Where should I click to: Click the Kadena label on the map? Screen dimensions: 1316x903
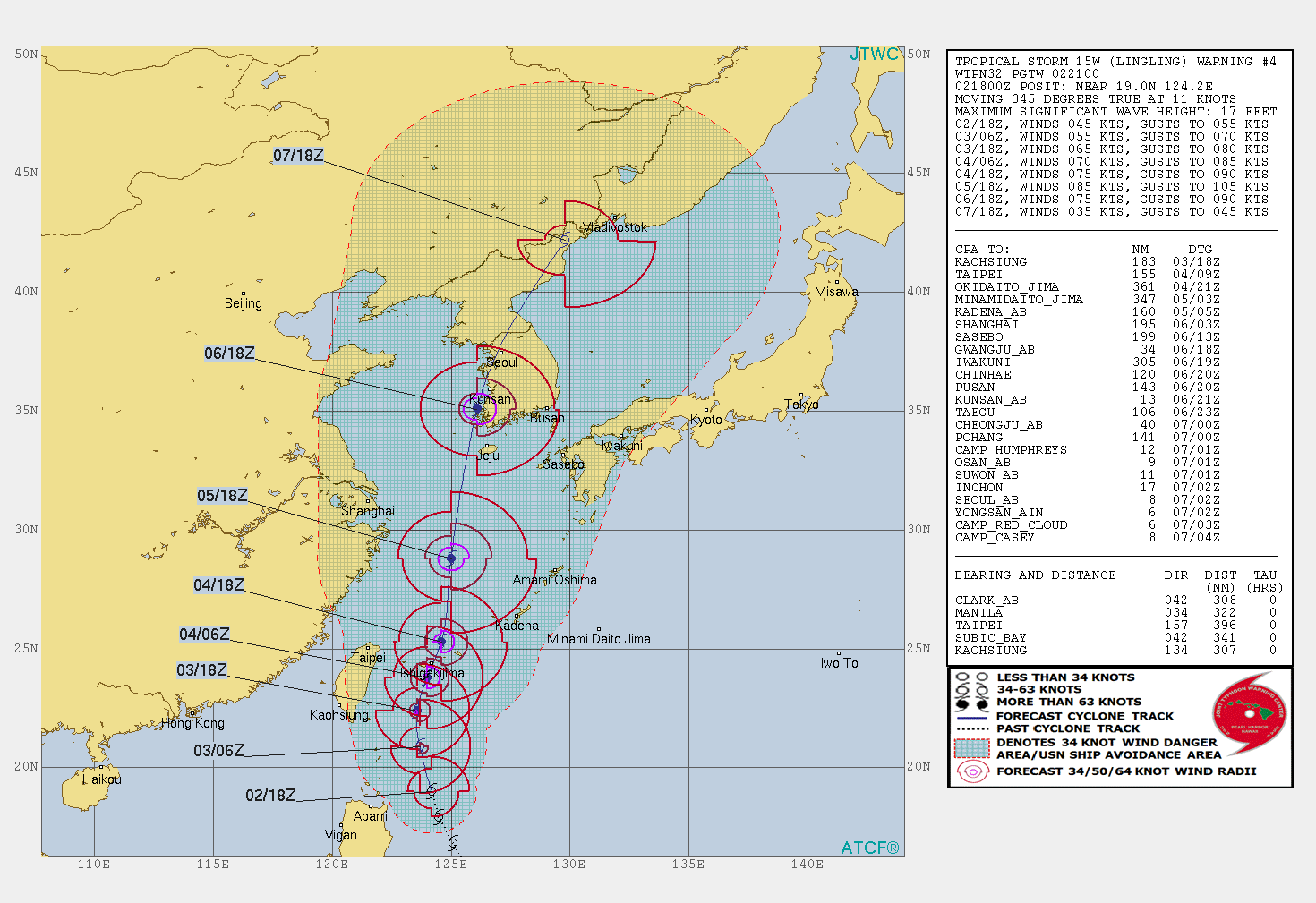tap(517, 626)
